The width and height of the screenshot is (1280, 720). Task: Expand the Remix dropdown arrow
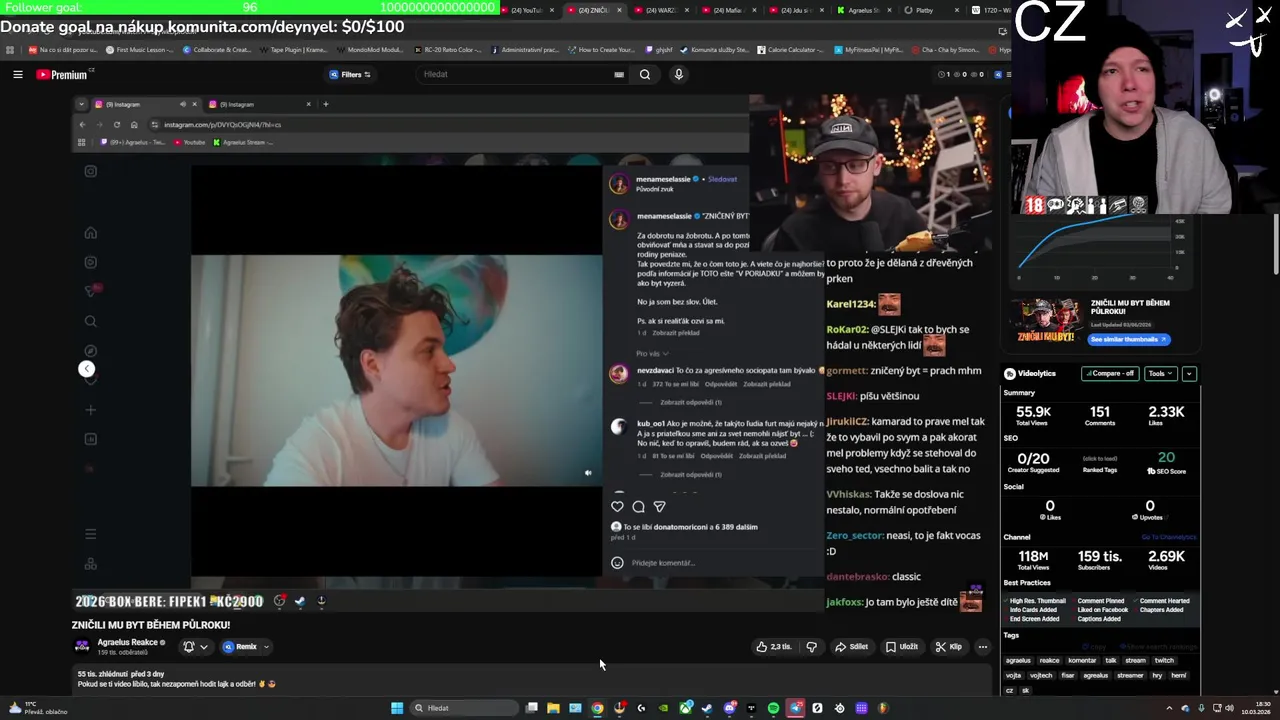click(x=266, y=647)
